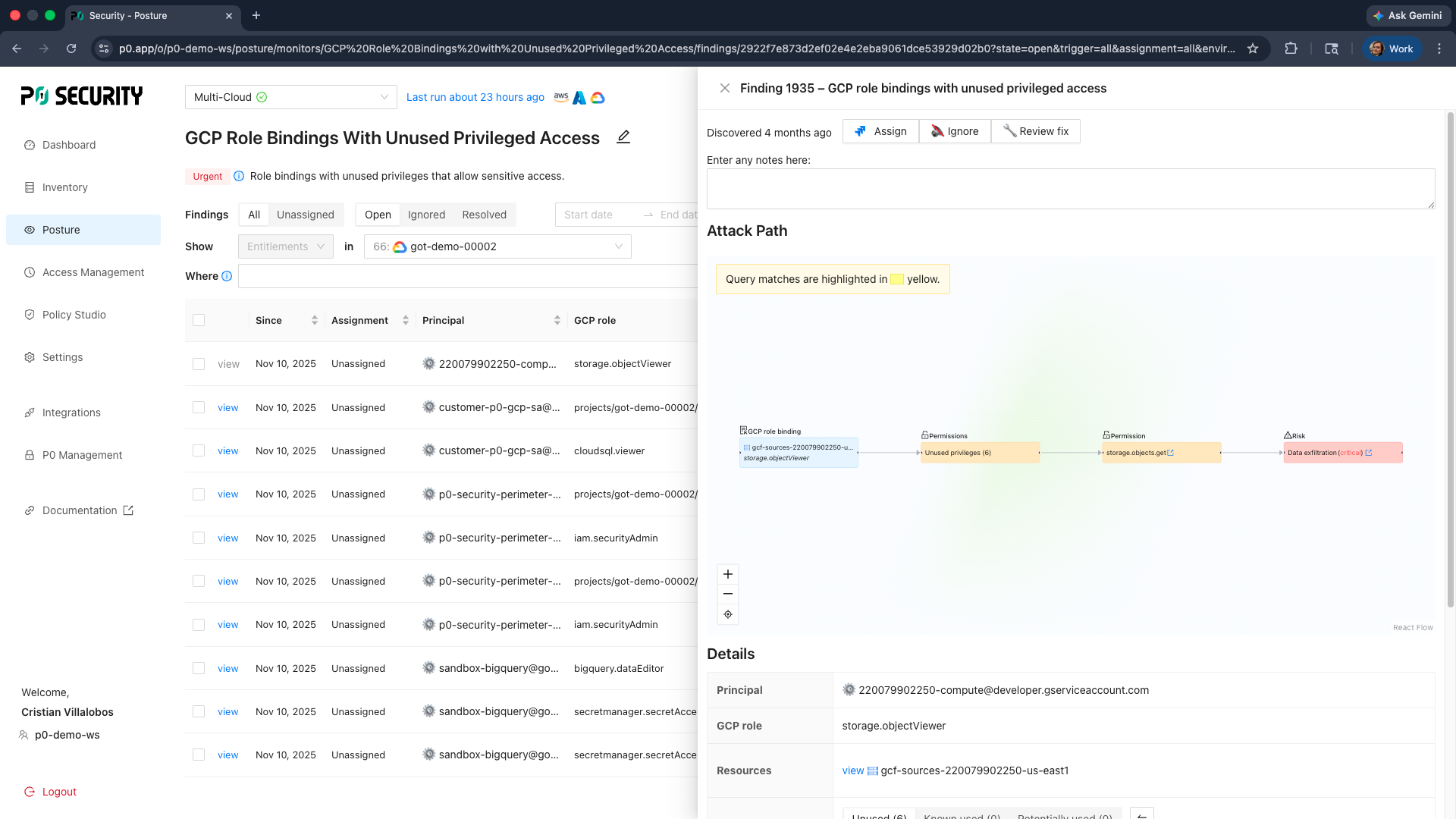Zoom out the attack path graph
This screenshot has height=819, width=1456.
point(728,594)
